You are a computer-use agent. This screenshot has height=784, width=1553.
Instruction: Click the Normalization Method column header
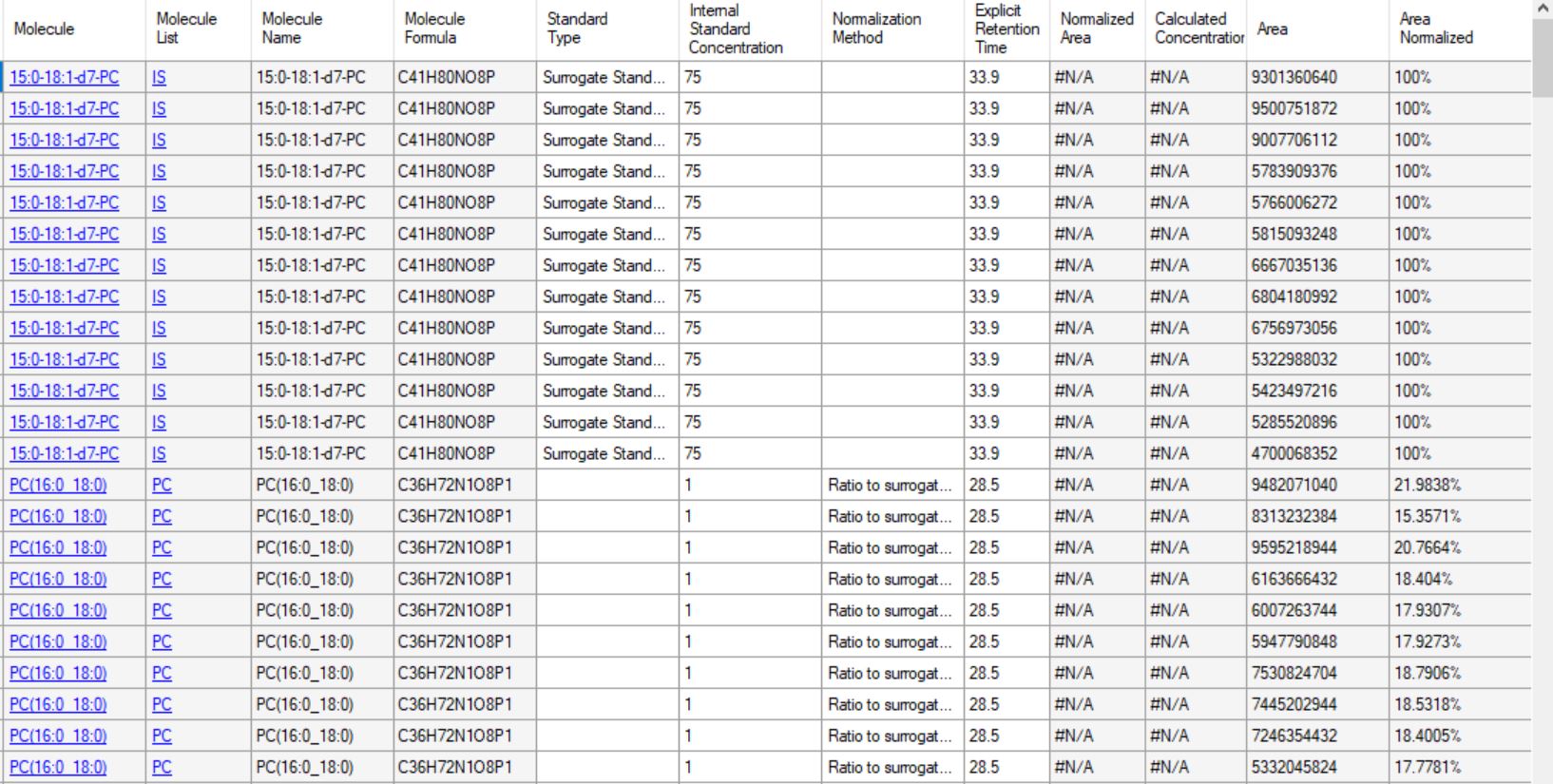(876, 29)
